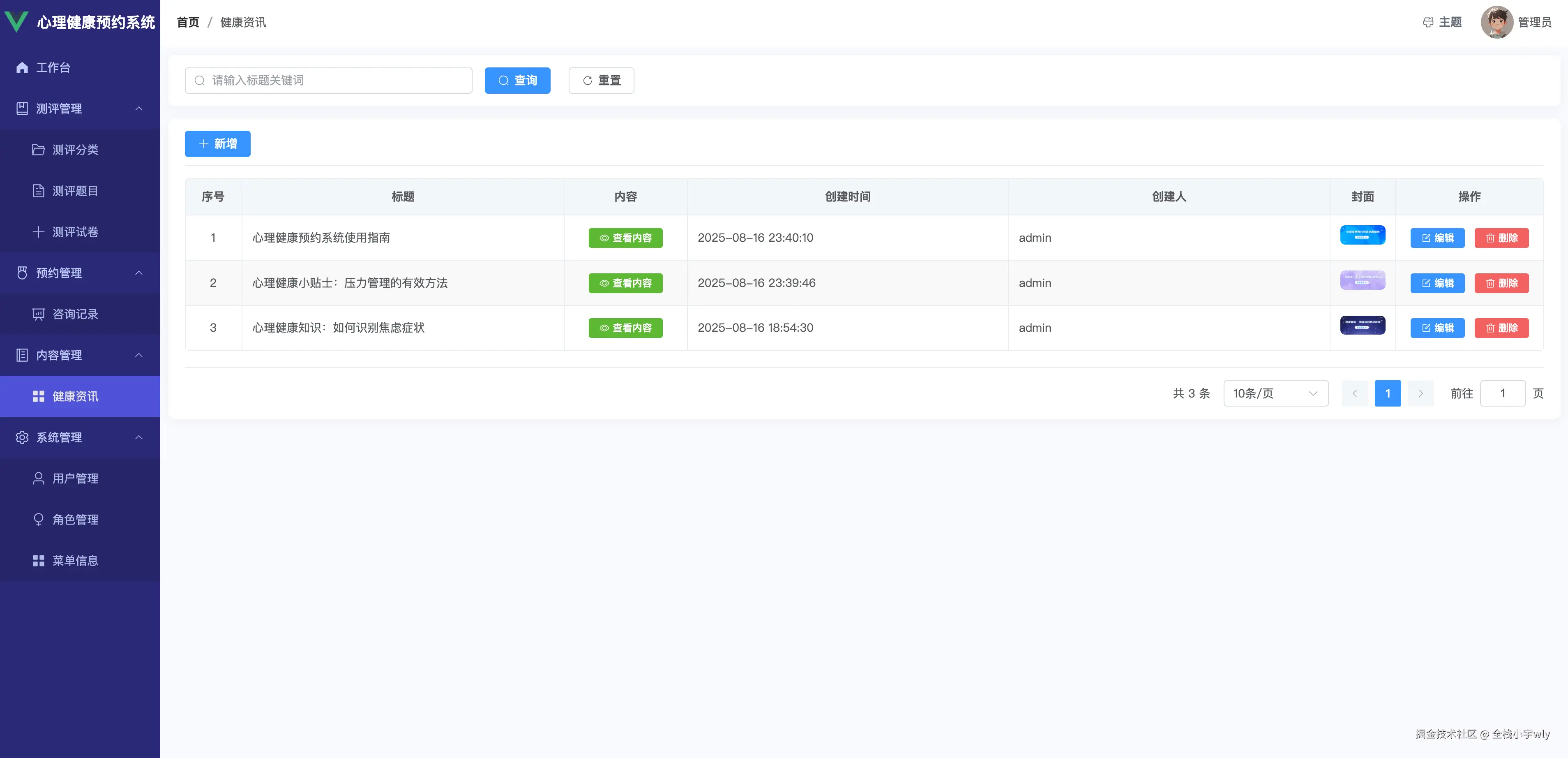Click the Vue logo icon in header
1568x758 pixels.
[x=16, y=21]
